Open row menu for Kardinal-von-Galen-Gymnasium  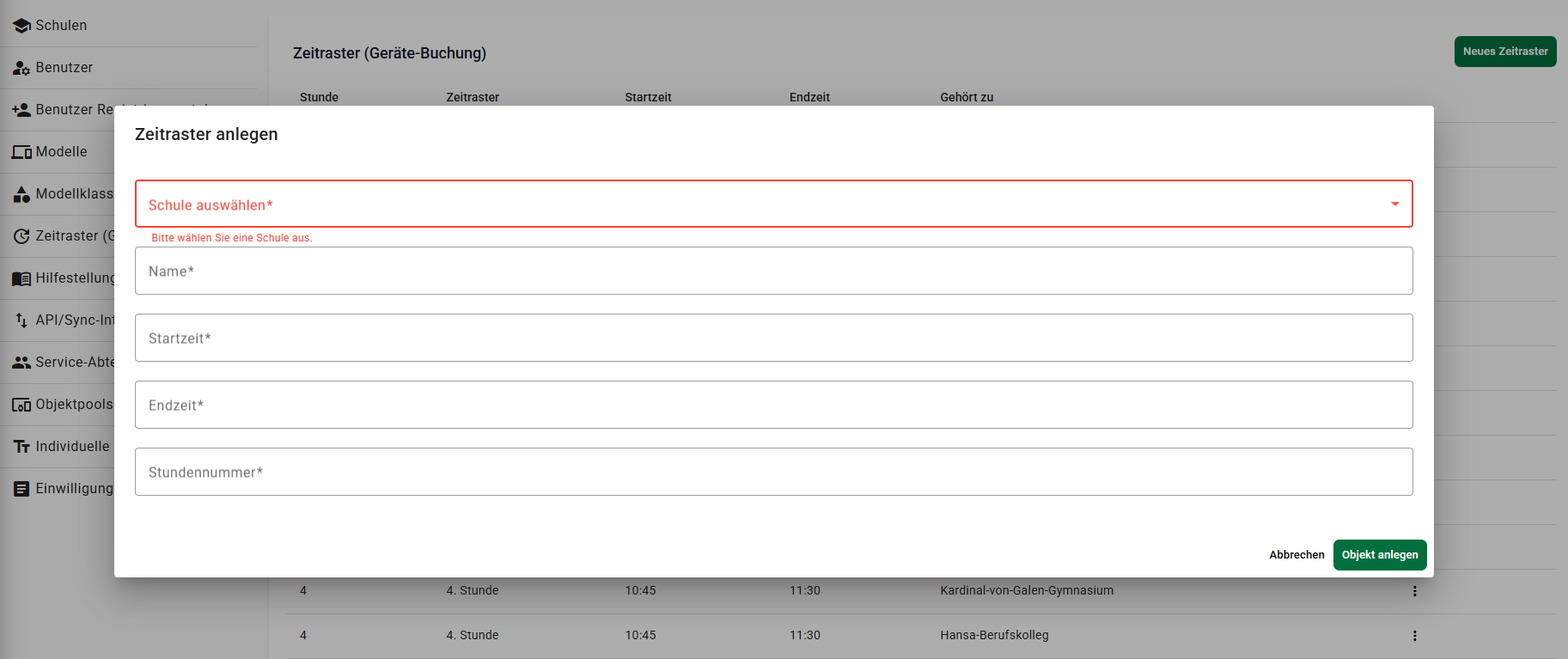[1414, 591]
